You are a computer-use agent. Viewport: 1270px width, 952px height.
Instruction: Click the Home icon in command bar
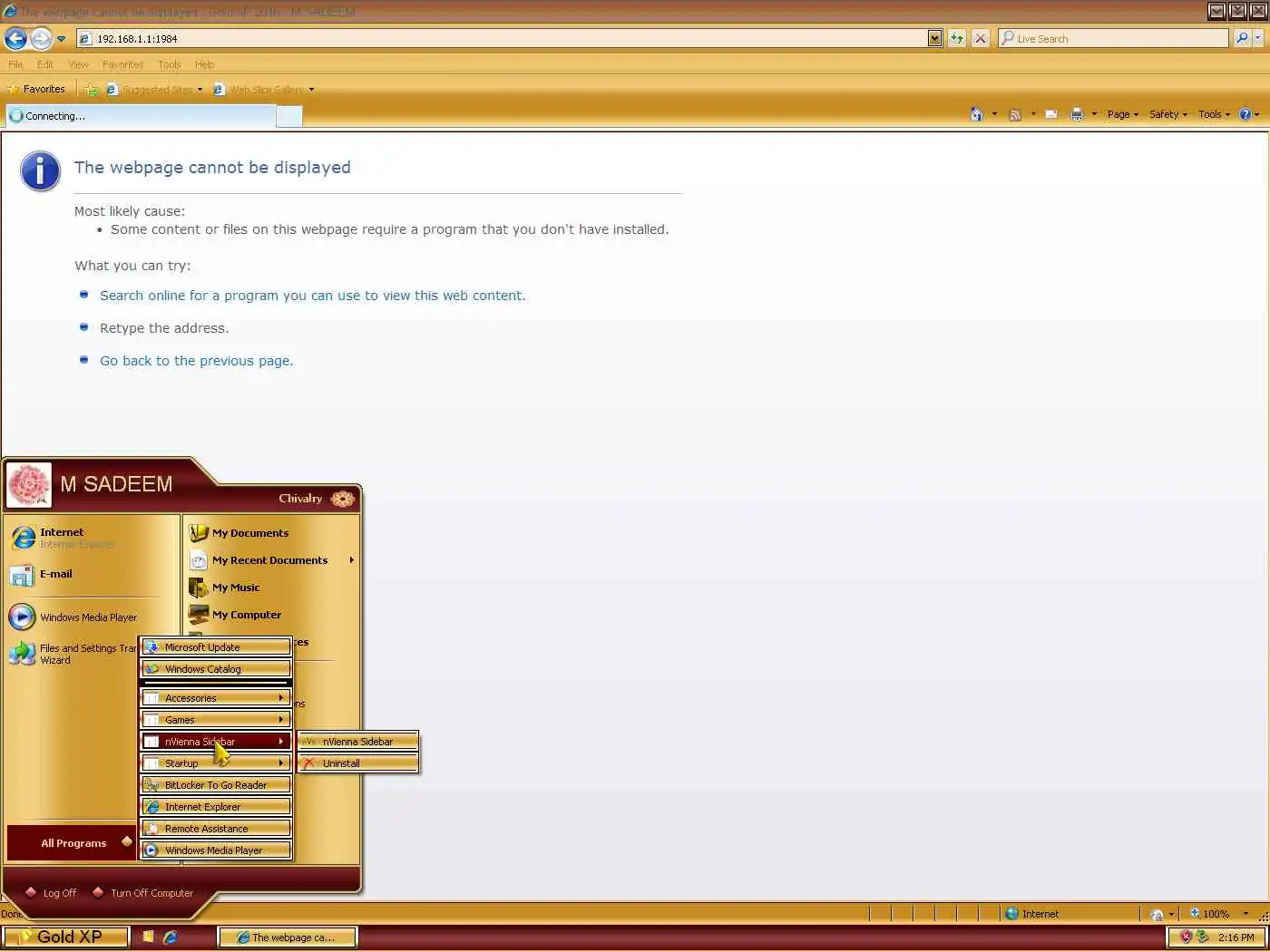click(977, 114)
